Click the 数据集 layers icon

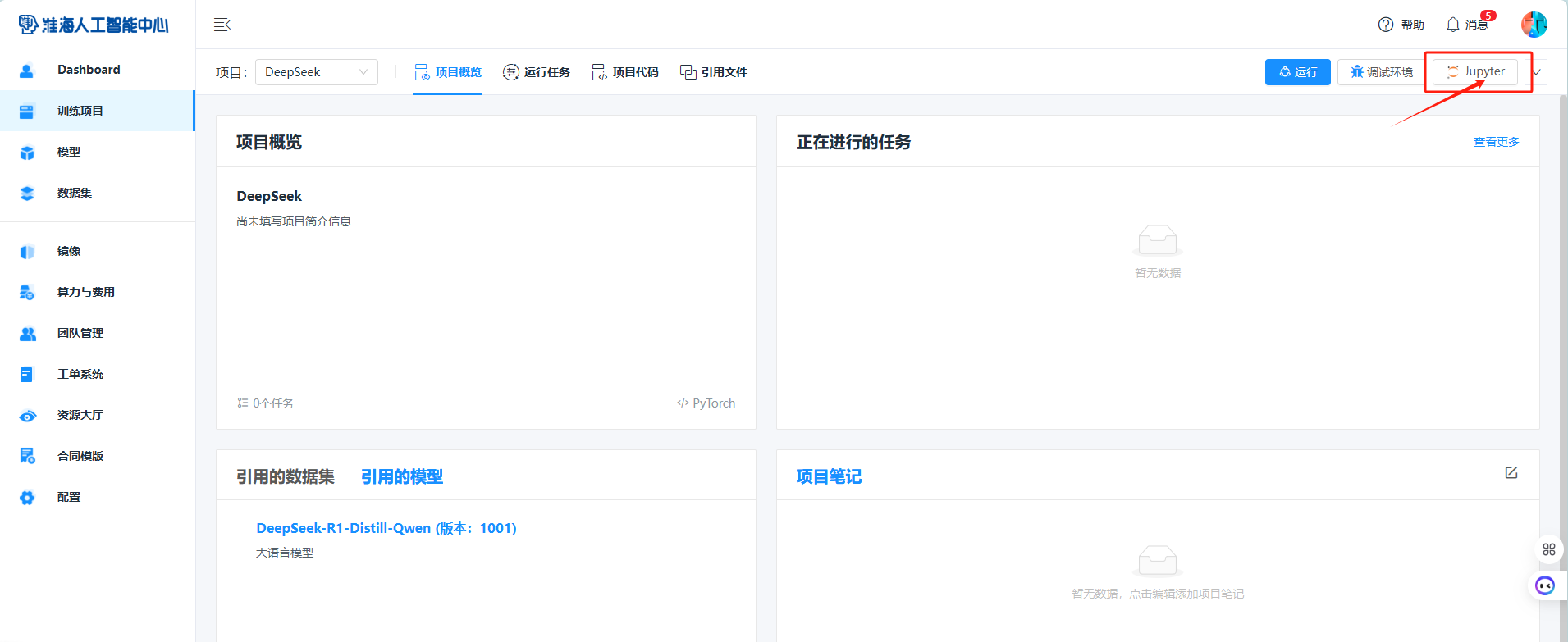[x=27, y=194]
